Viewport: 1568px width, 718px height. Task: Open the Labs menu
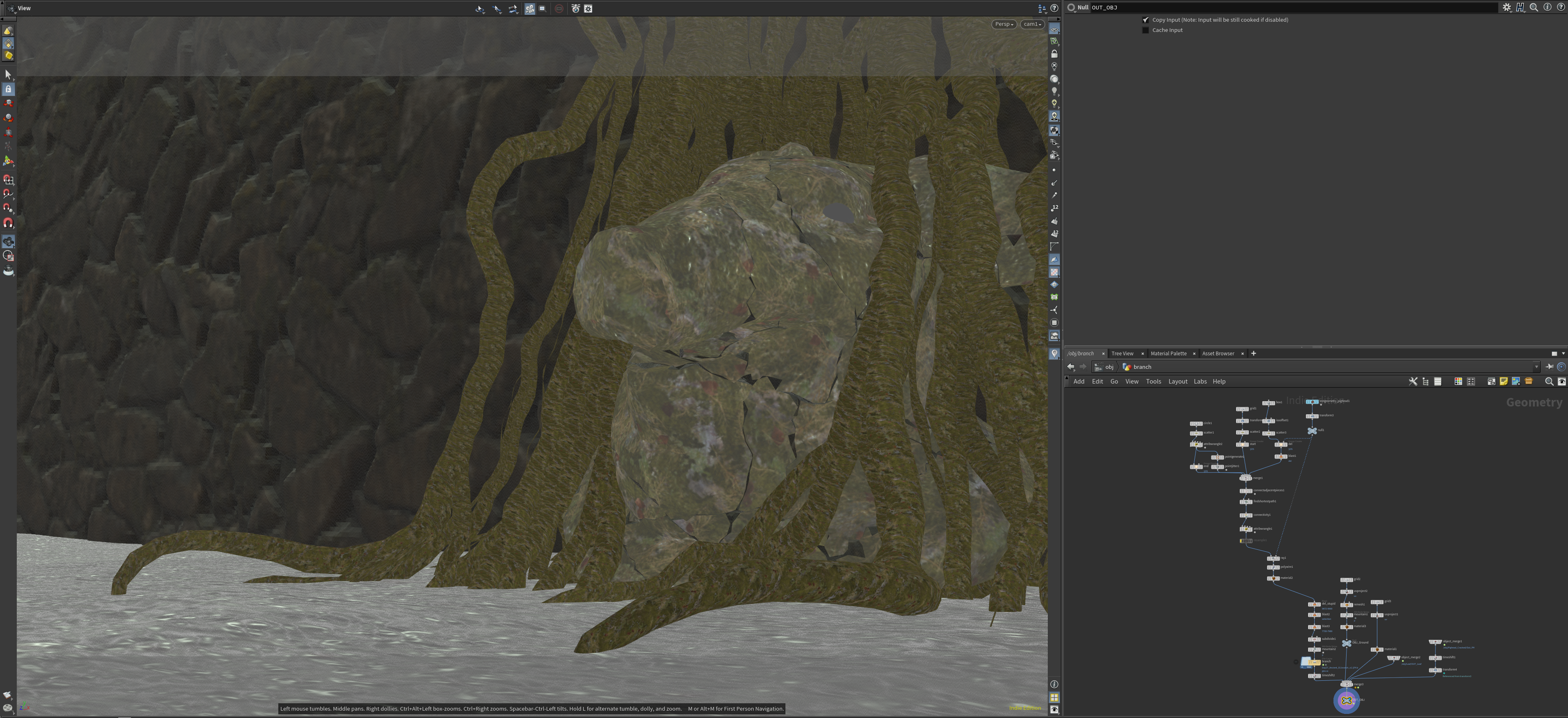click(x=1200, y=381)
